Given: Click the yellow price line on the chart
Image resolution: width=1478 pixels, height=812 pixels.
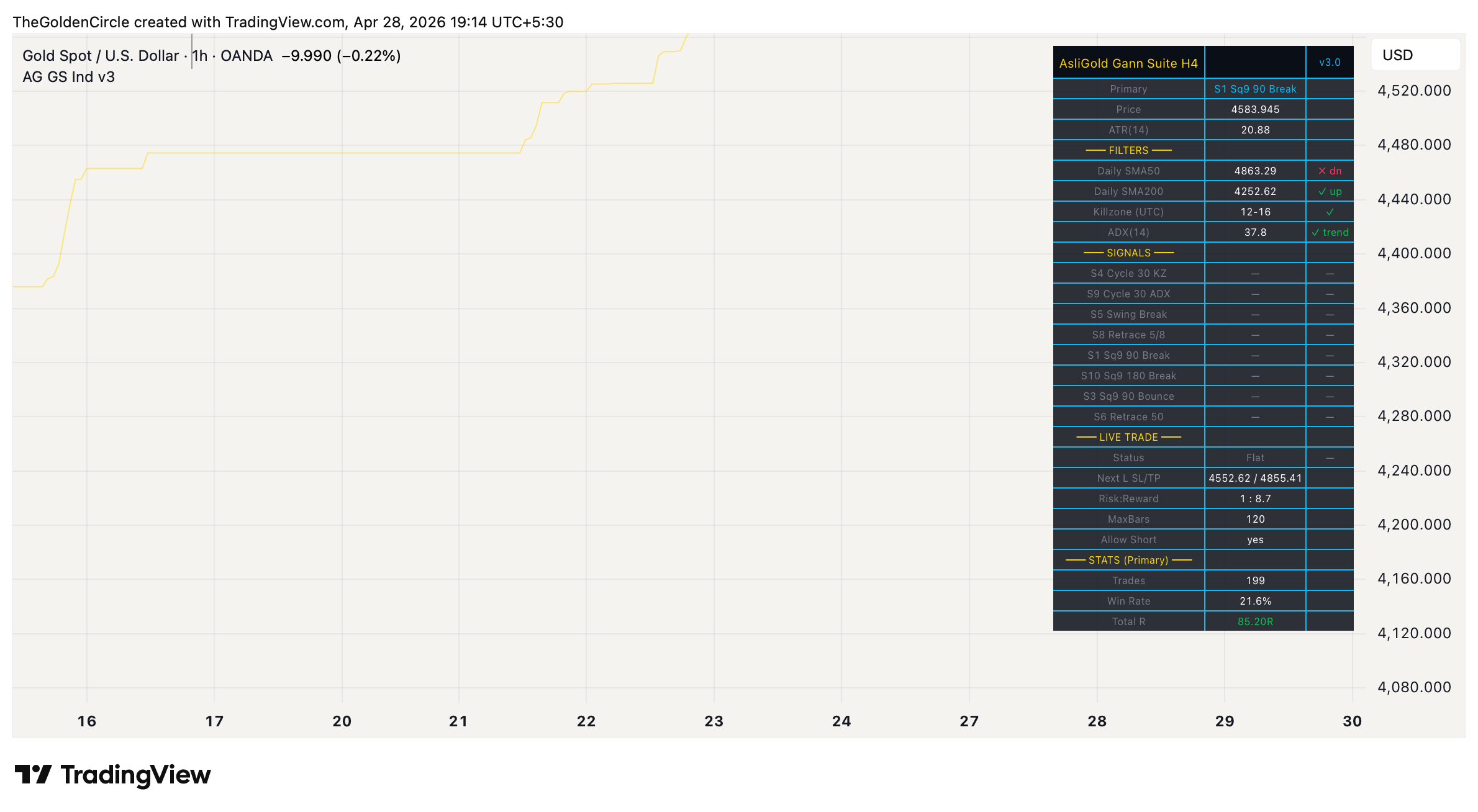Looking at the screenshot, I should [311, 152].
